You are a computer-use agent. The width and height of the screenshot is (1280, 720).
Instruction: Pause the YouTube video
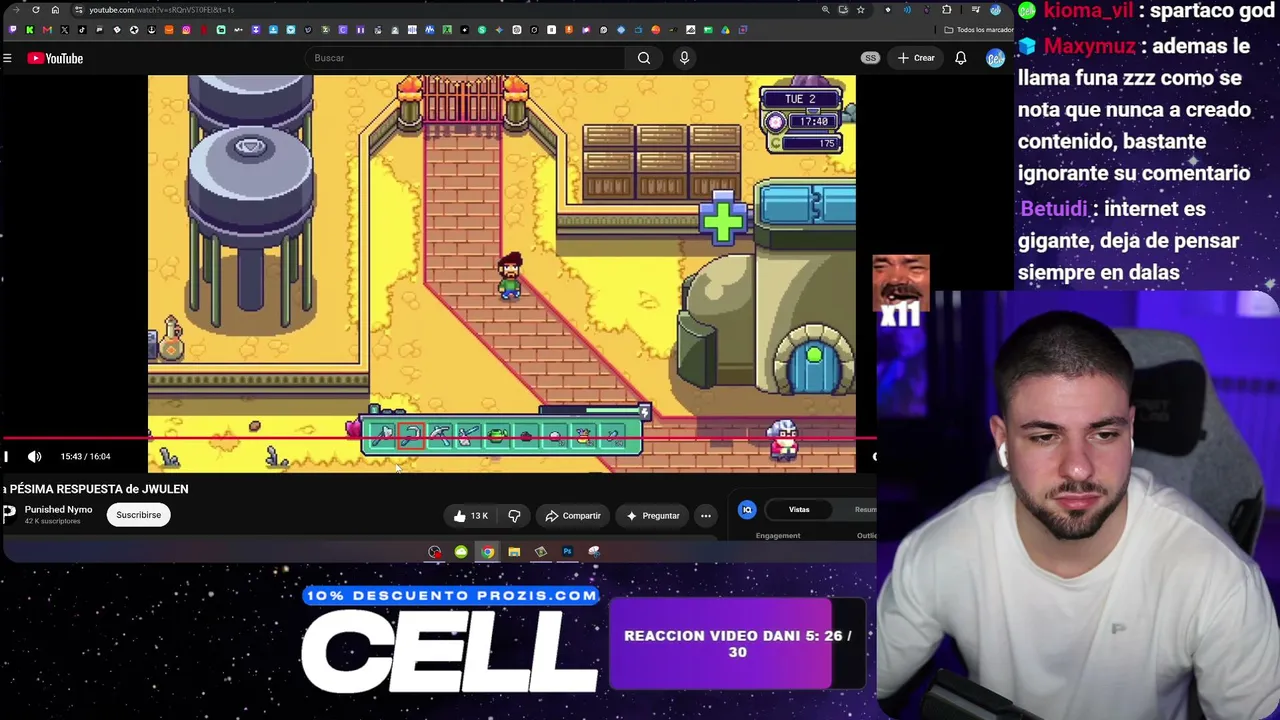[x=6, y=457]
